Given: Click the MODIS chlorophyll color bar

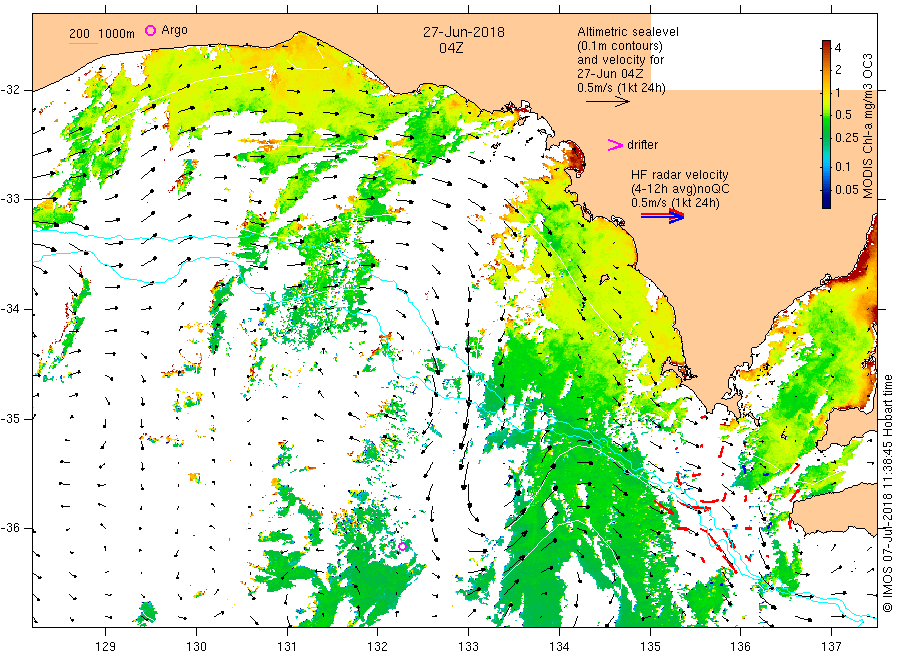Looking at the screenshot, I should (x=826, y=124).
